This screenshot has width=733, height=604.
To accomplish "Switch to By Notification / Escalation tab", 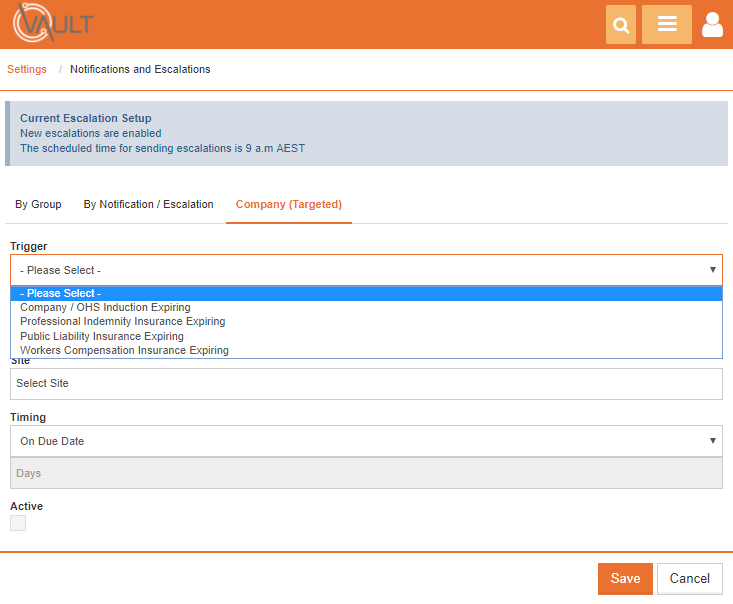I will [149, 204].
